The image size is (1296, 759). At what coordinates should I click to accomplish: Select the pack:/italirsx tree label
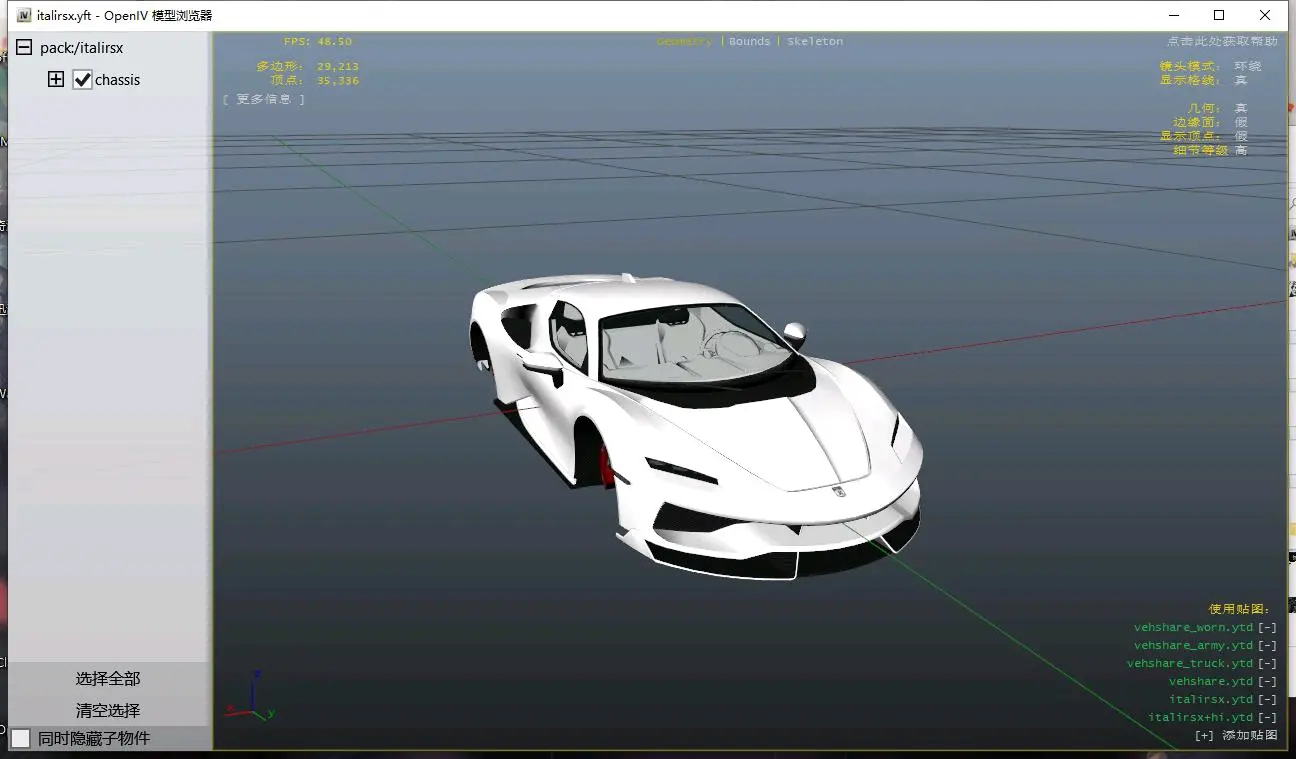point(82,48)
